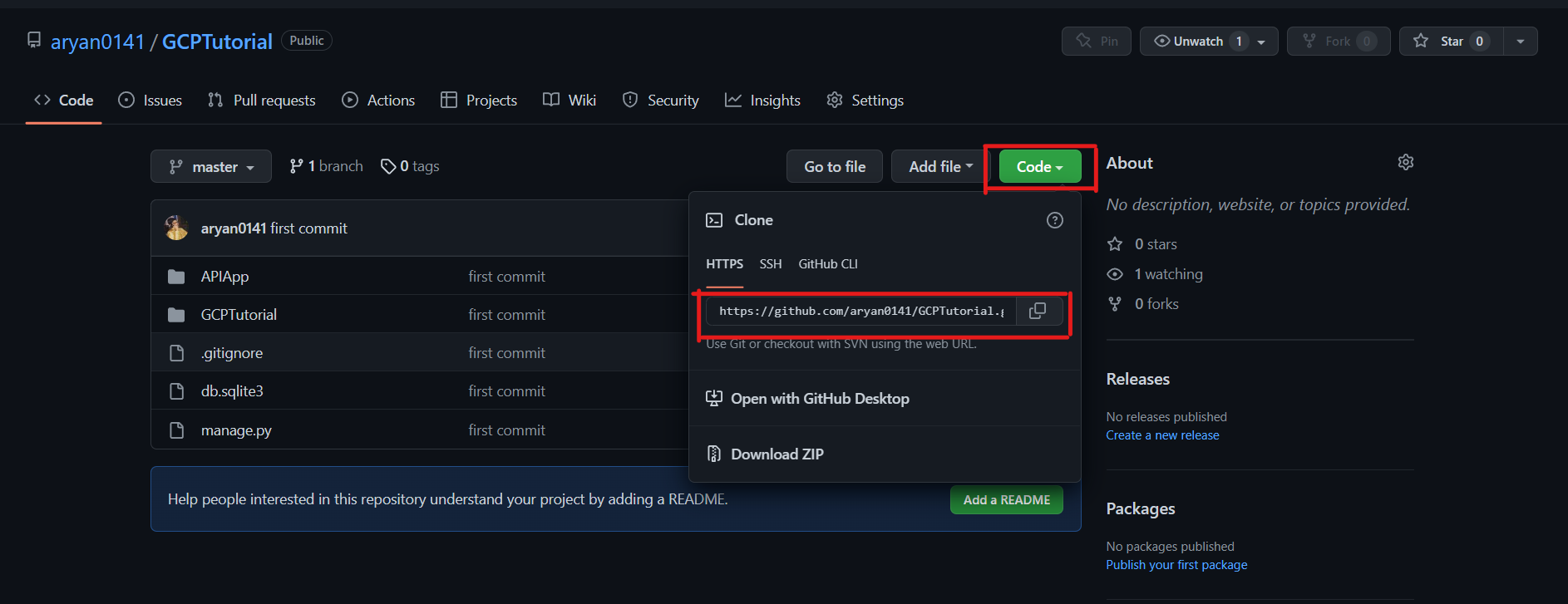Open the manage.py row 'first commit' link

coord(506,430)
